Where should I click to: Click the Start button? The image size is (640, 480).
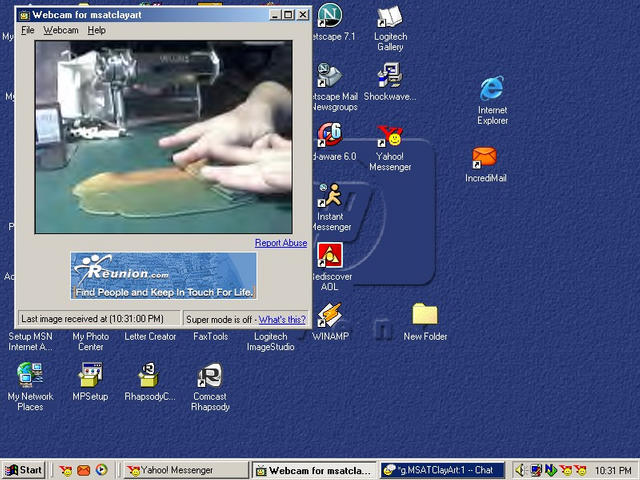[23, 471]
